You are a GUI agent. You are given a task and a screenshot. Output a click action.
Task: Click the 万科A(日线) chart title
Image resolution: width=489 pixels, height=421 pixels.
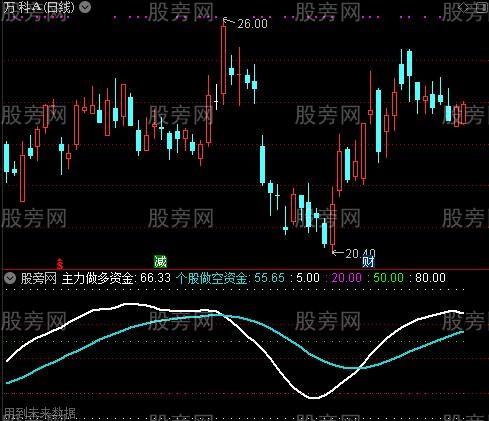tap(40, 7)
